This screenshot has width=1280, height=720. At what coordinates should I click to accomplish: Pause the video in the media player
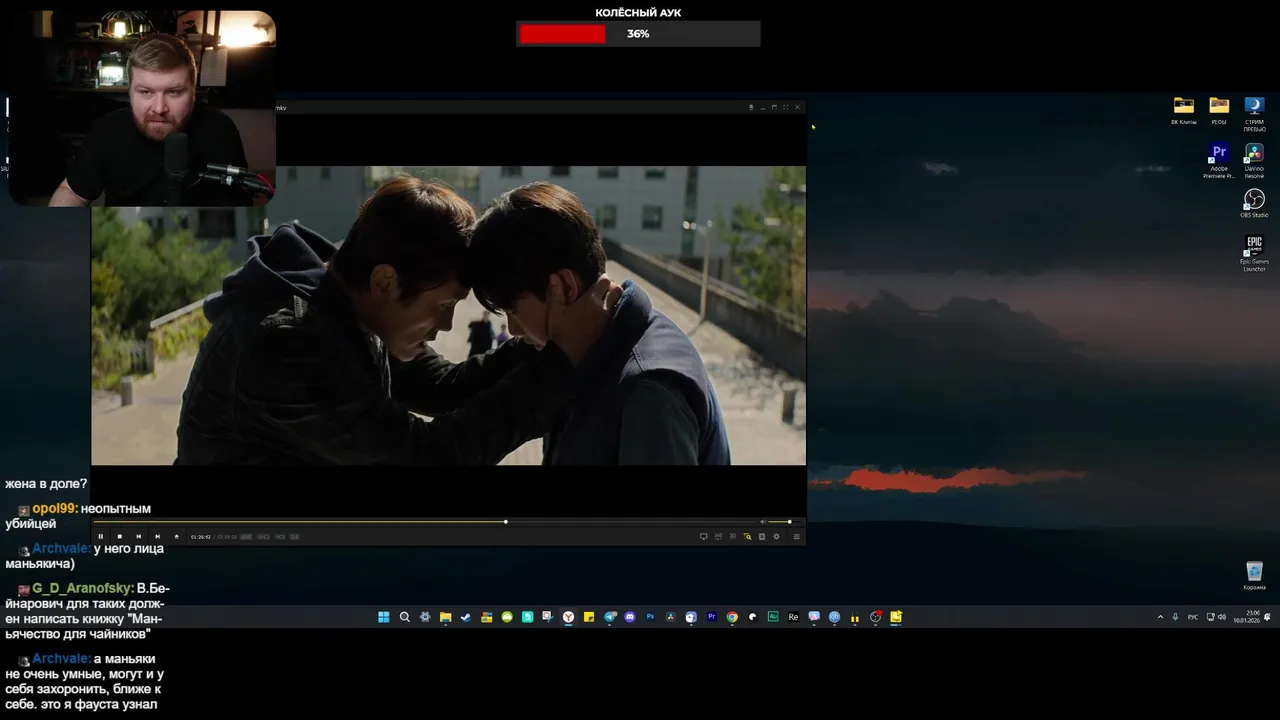pos(100,537)
